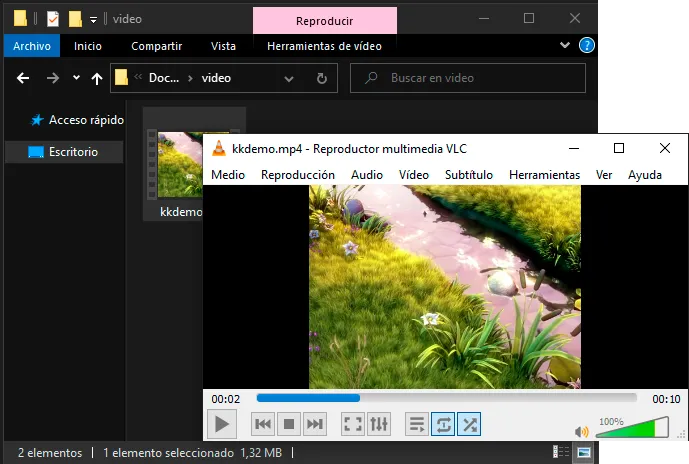Open extended settings equalizer icon

[x=379, y=424]
